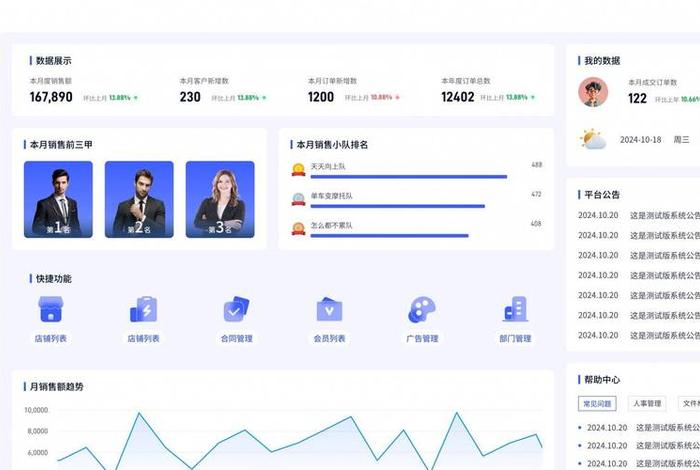
Task: Switch to the 常见问题 tab
Action: [598, 404]
